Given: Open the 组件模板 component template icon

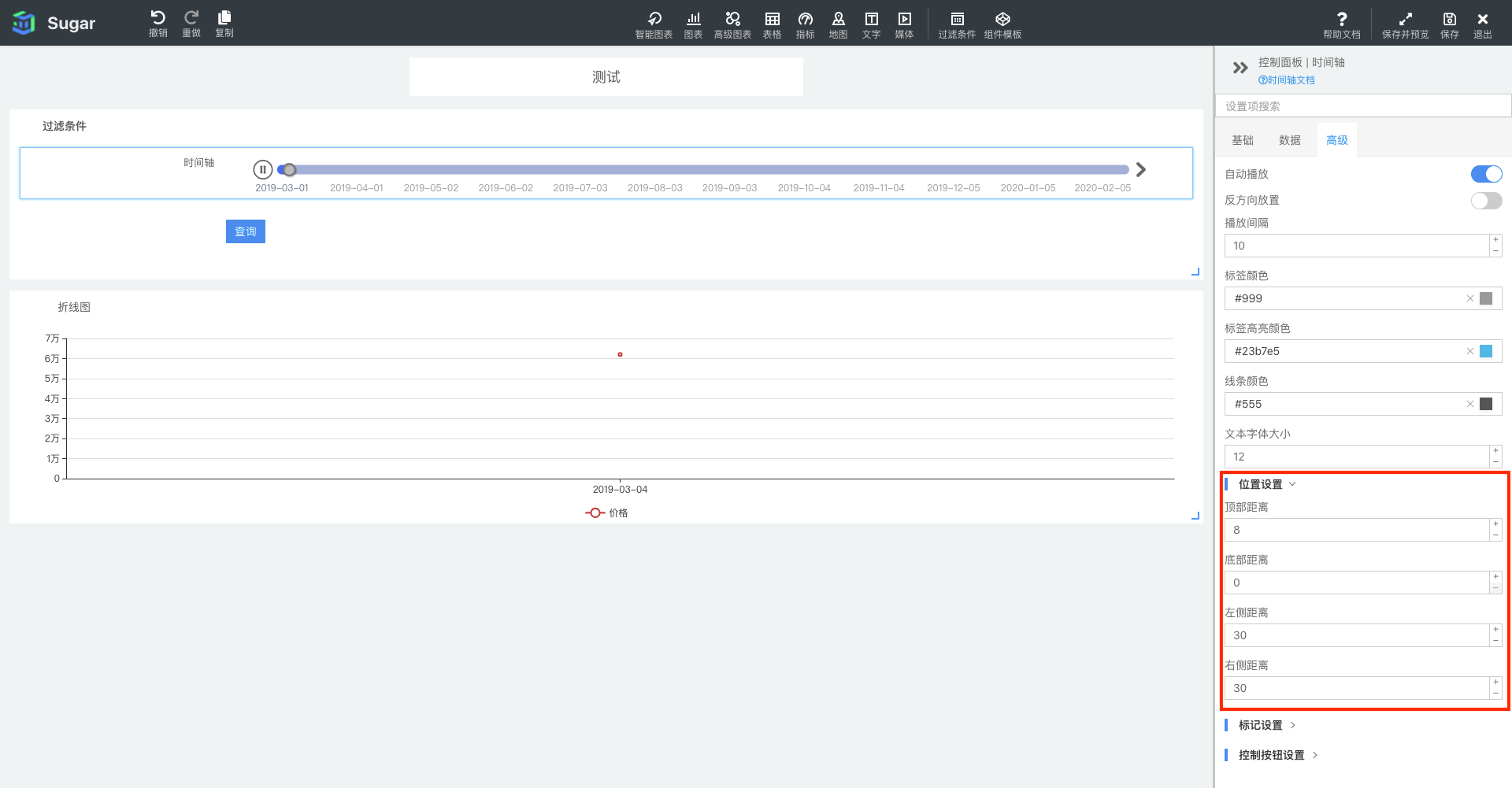Looking at the screenshot, I should click(x=1002, y=20).
